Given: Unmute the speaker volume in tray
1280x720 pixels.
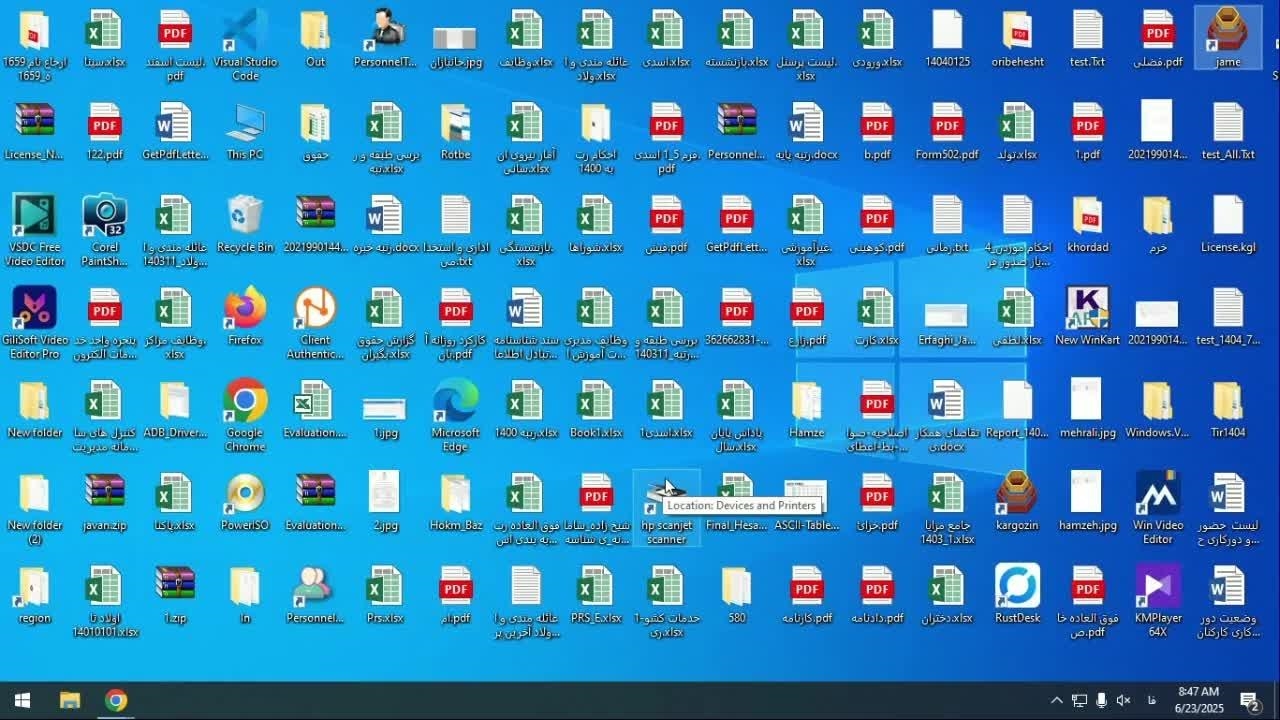Looking at the screenshot, I should coord(1123,700).
